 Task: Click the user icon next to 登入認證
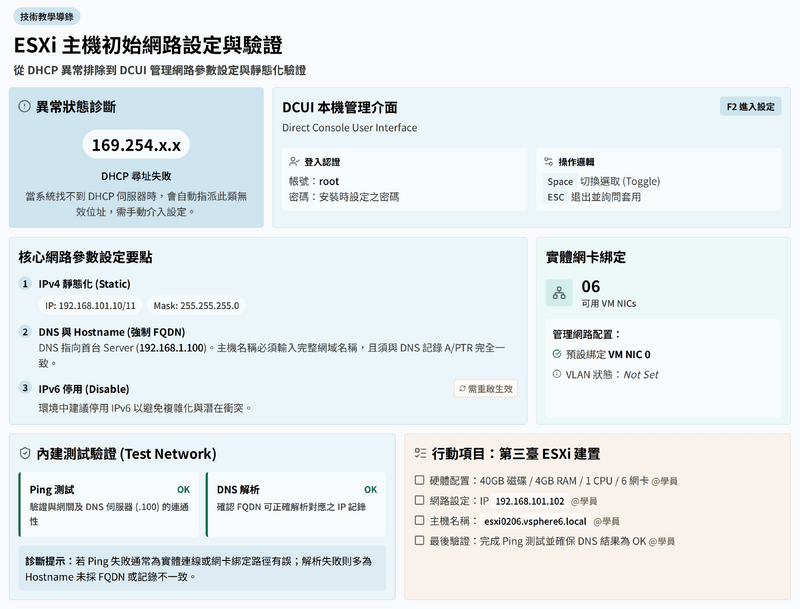(293, 161)
